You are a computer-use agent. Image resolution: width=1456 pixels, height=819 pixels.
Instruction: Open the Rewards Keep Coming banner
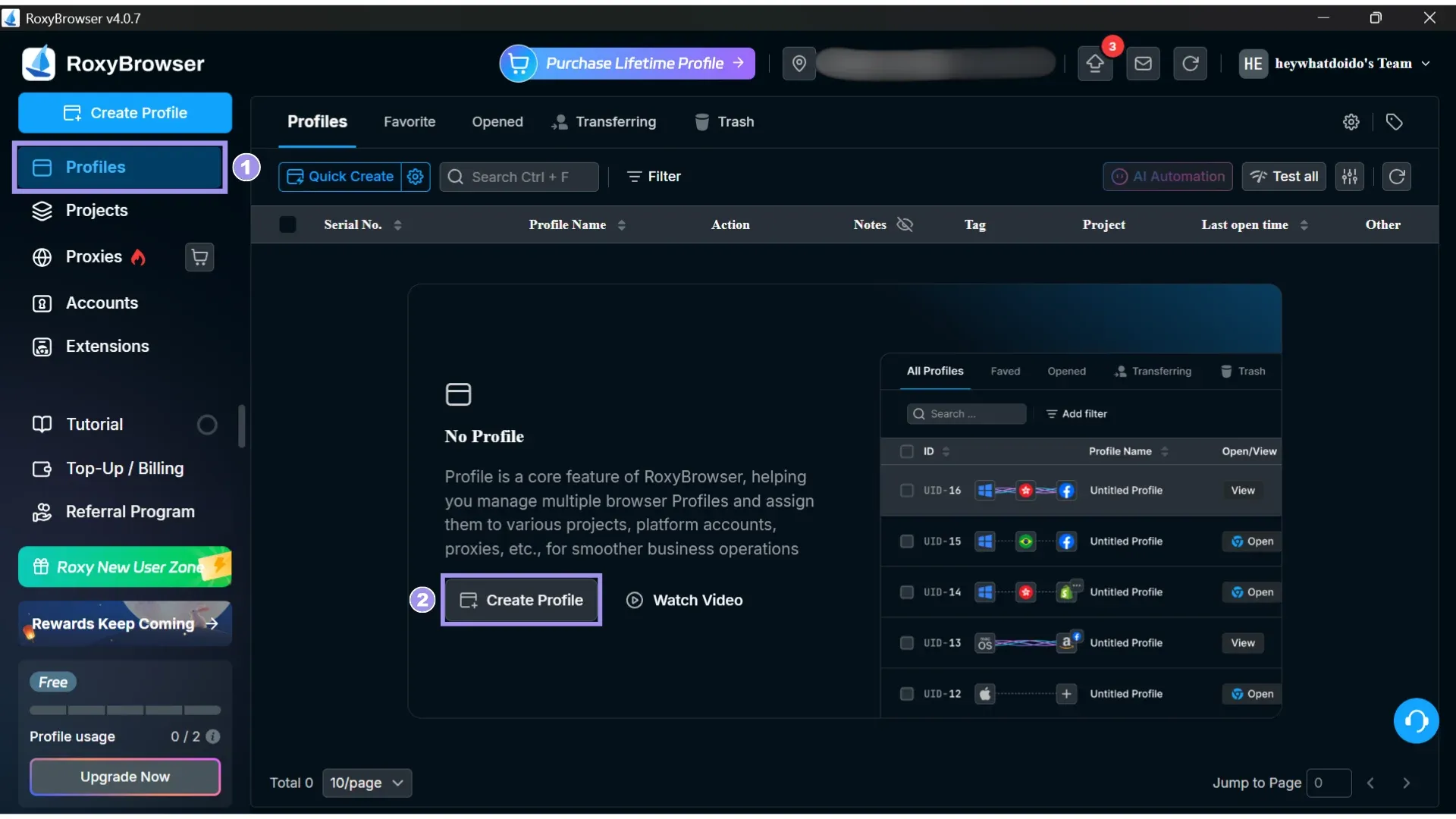point(125,623)
